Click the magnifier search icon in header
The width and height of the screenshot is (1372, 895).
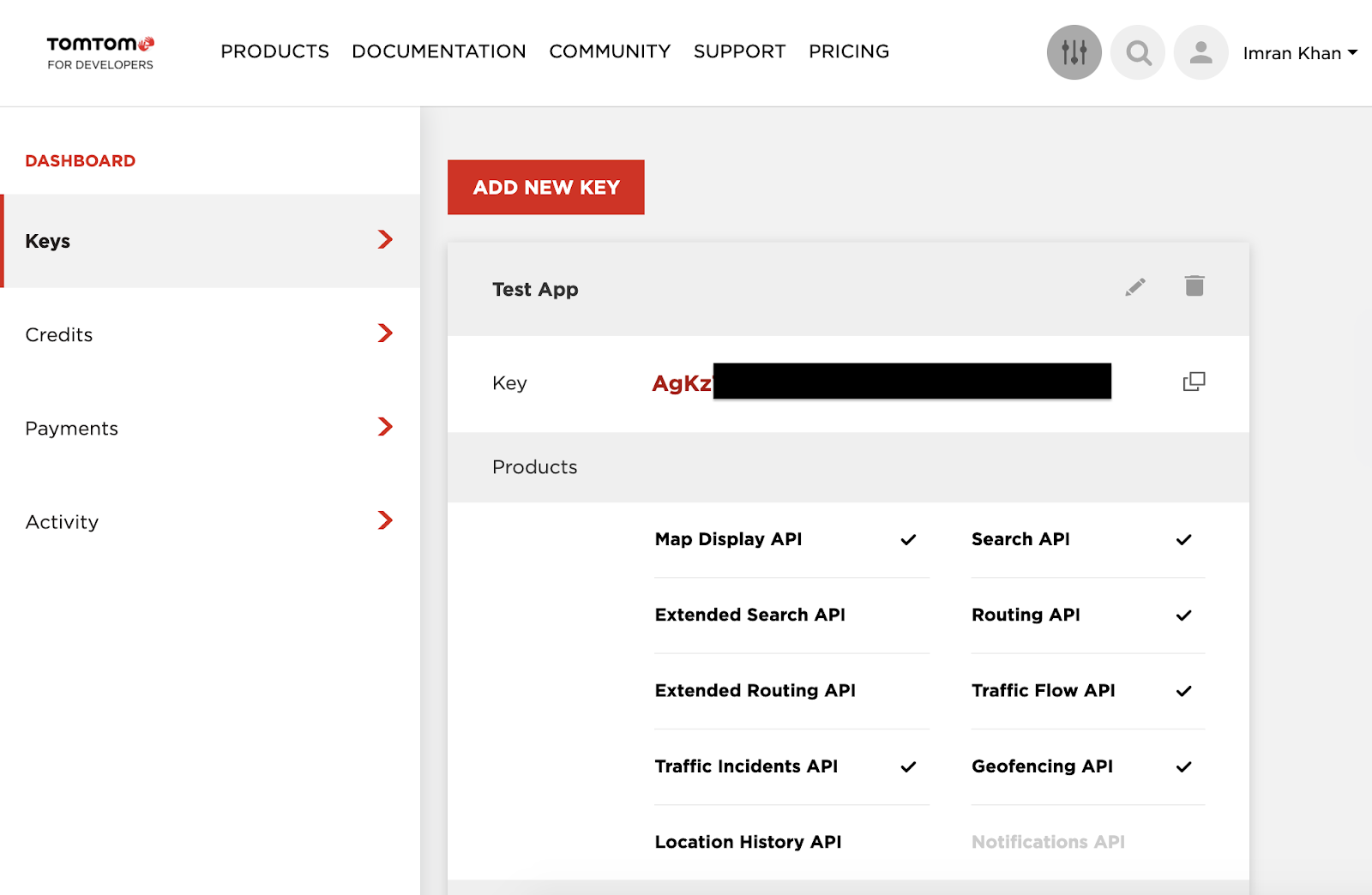[1138, 52]
